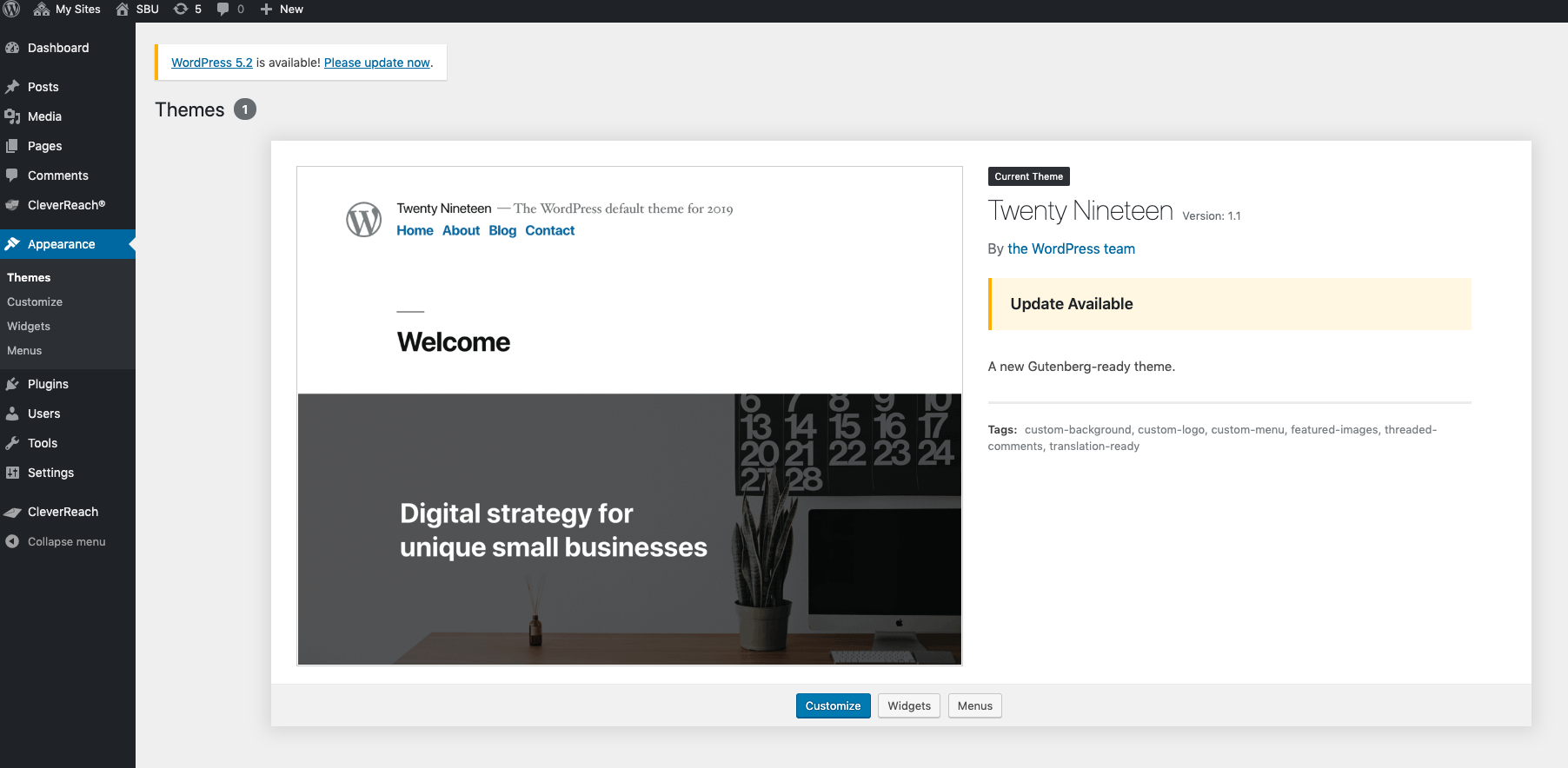The width and height of the screenshot is (1568, 768).
Task: Click the New plus icon
Action: [267, 10]
